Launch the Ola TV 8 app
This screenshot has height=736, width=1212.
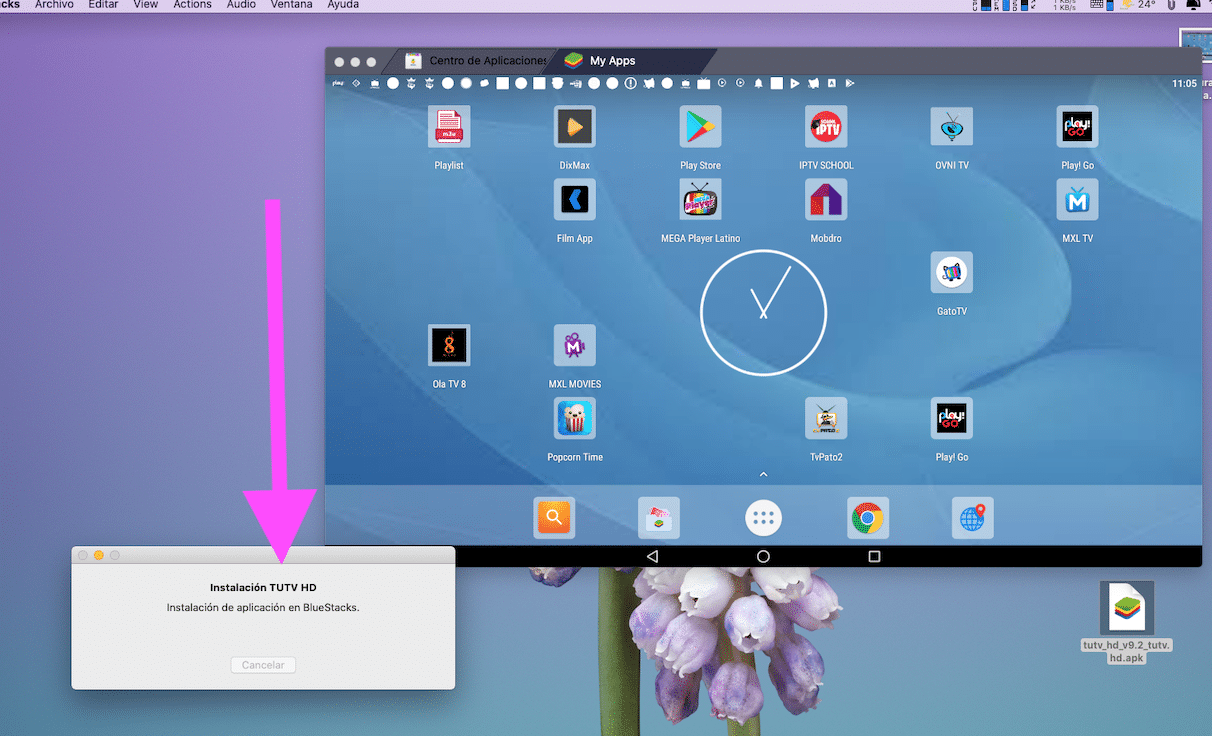pos(449,346)
